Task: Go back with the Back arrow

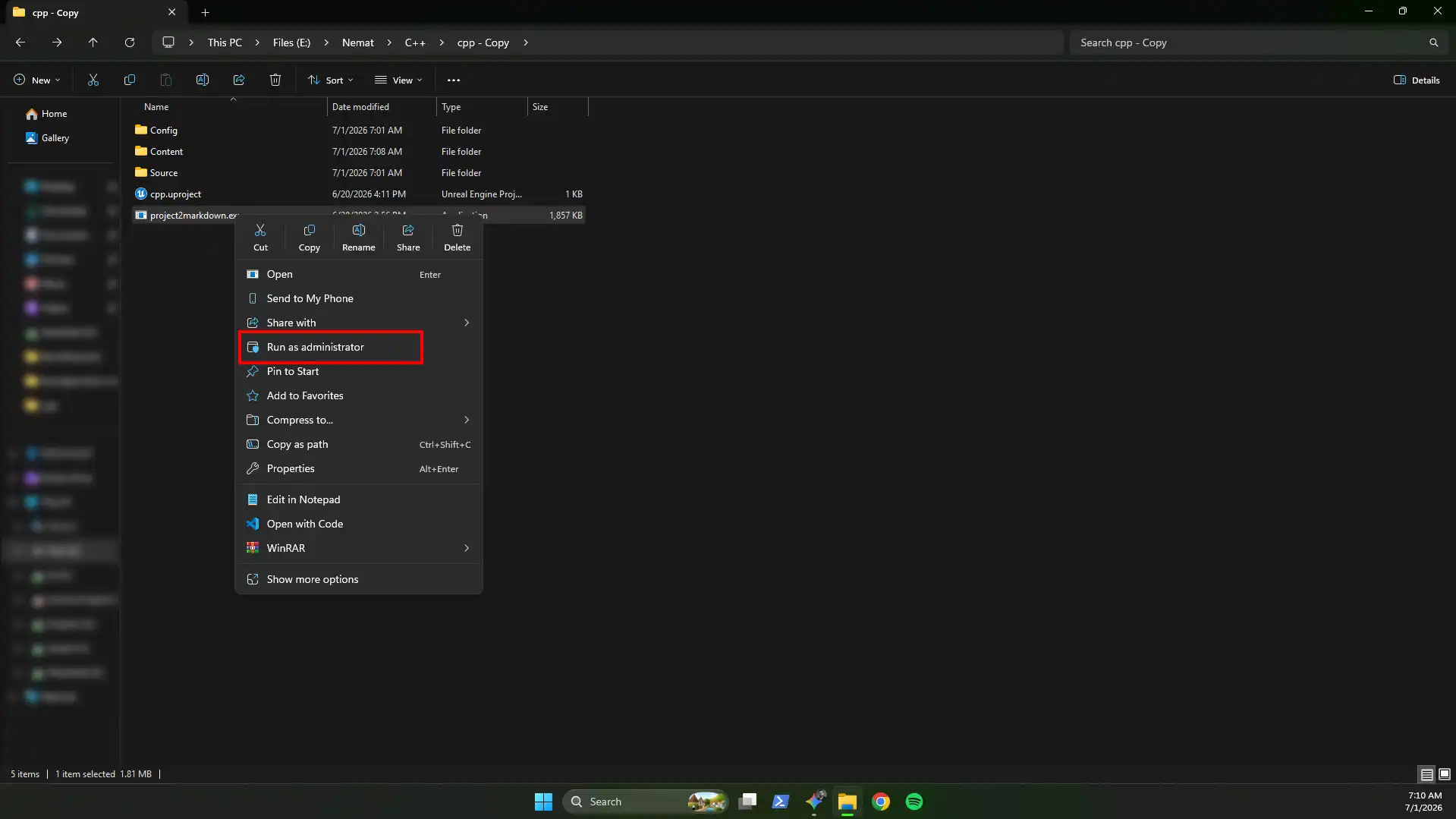Action: pos(20,43)
